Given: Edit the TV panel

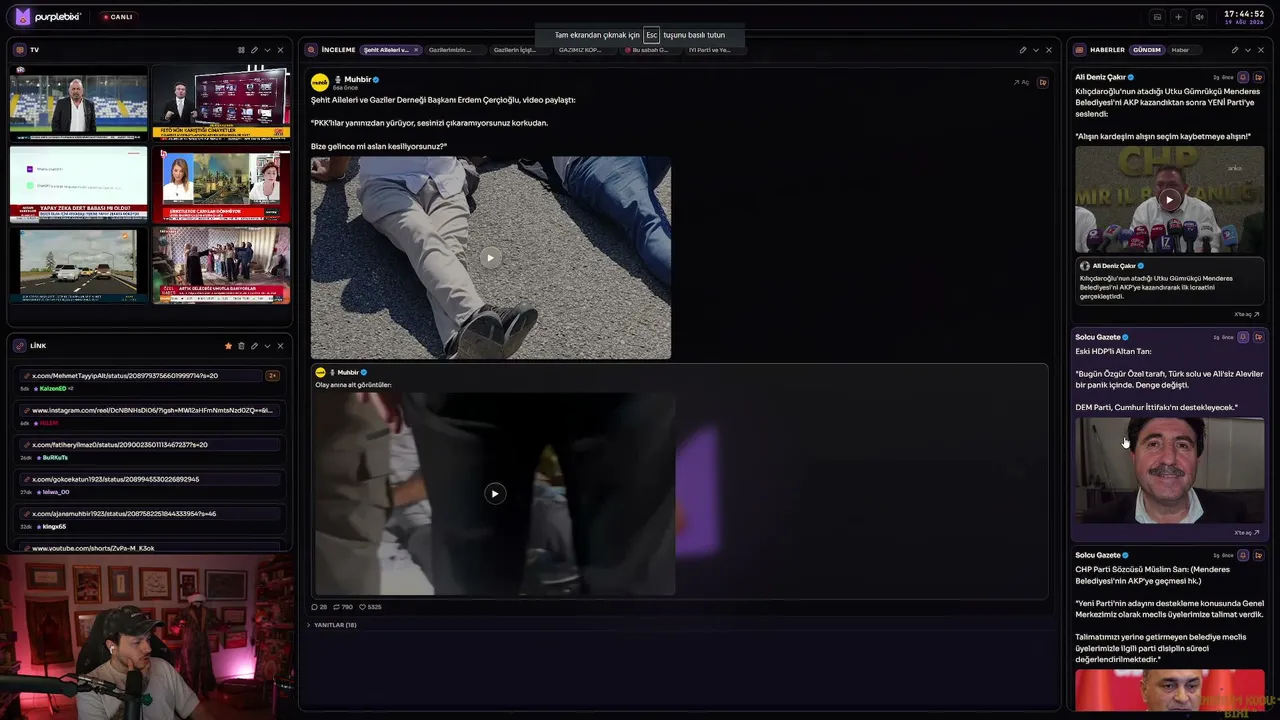Looking at the screenshot, I should coord(254,50).
